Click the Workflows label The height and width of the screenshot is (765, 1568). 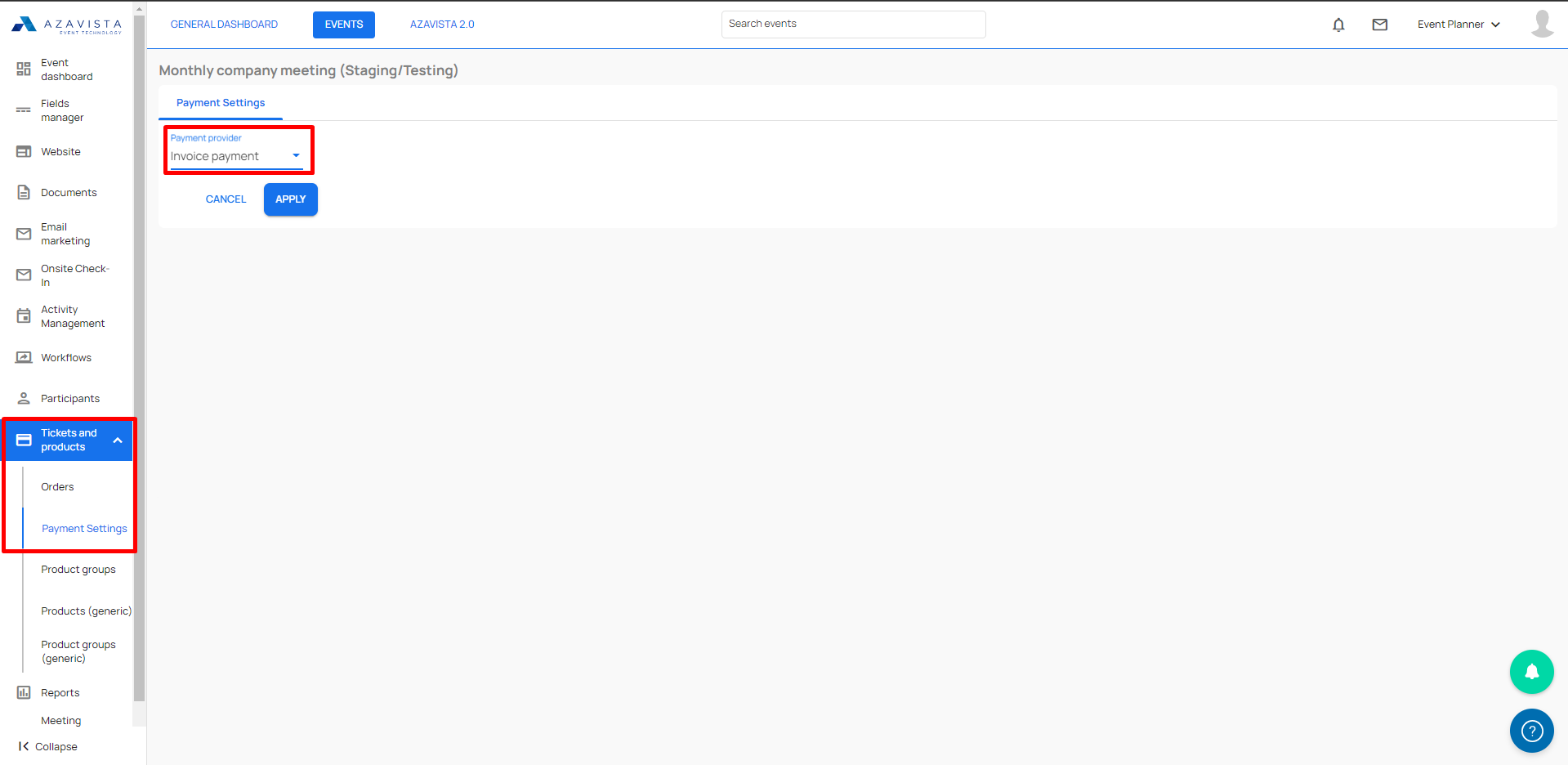[x=66, y=358]
